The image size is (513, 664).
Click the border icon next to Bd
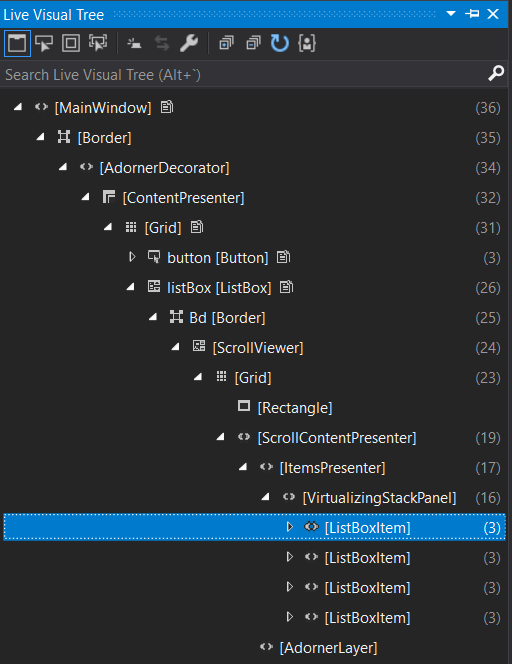176,317
